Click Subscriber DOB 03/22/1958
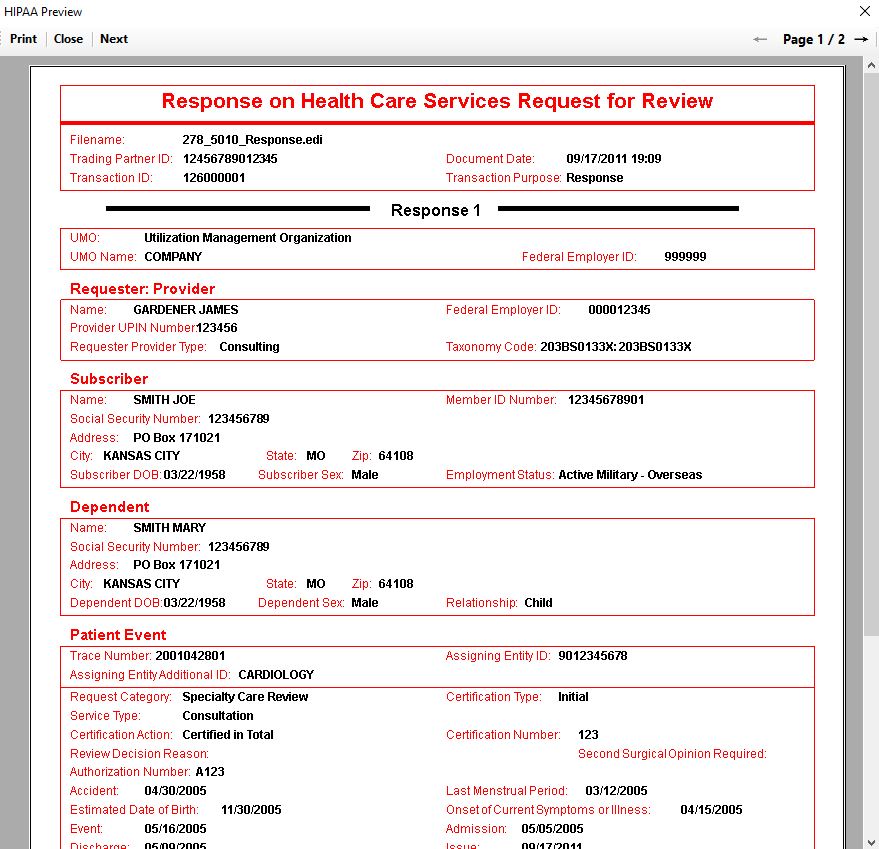The height and width of the screenshot is (849, 879). pyautogui.click(x=194, y=475)
